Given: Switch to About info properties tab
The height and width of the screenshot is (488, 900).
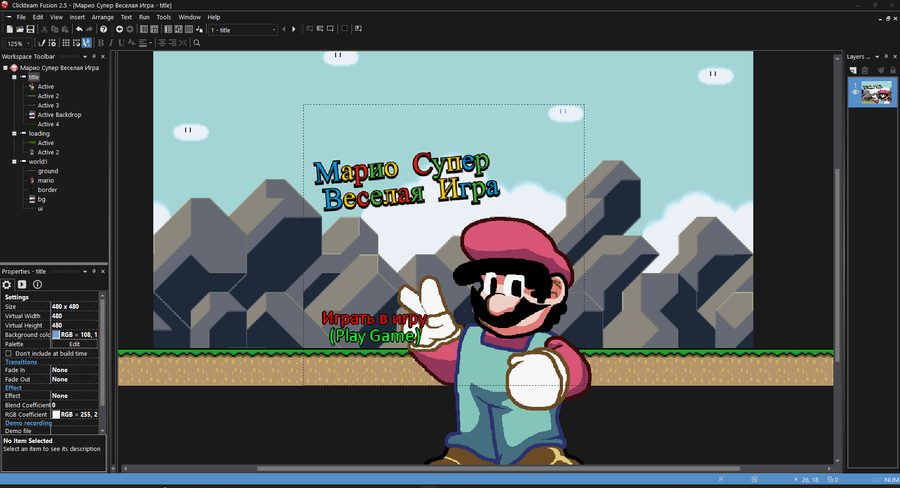Looking at the screenshot, I should click(37, 284).
